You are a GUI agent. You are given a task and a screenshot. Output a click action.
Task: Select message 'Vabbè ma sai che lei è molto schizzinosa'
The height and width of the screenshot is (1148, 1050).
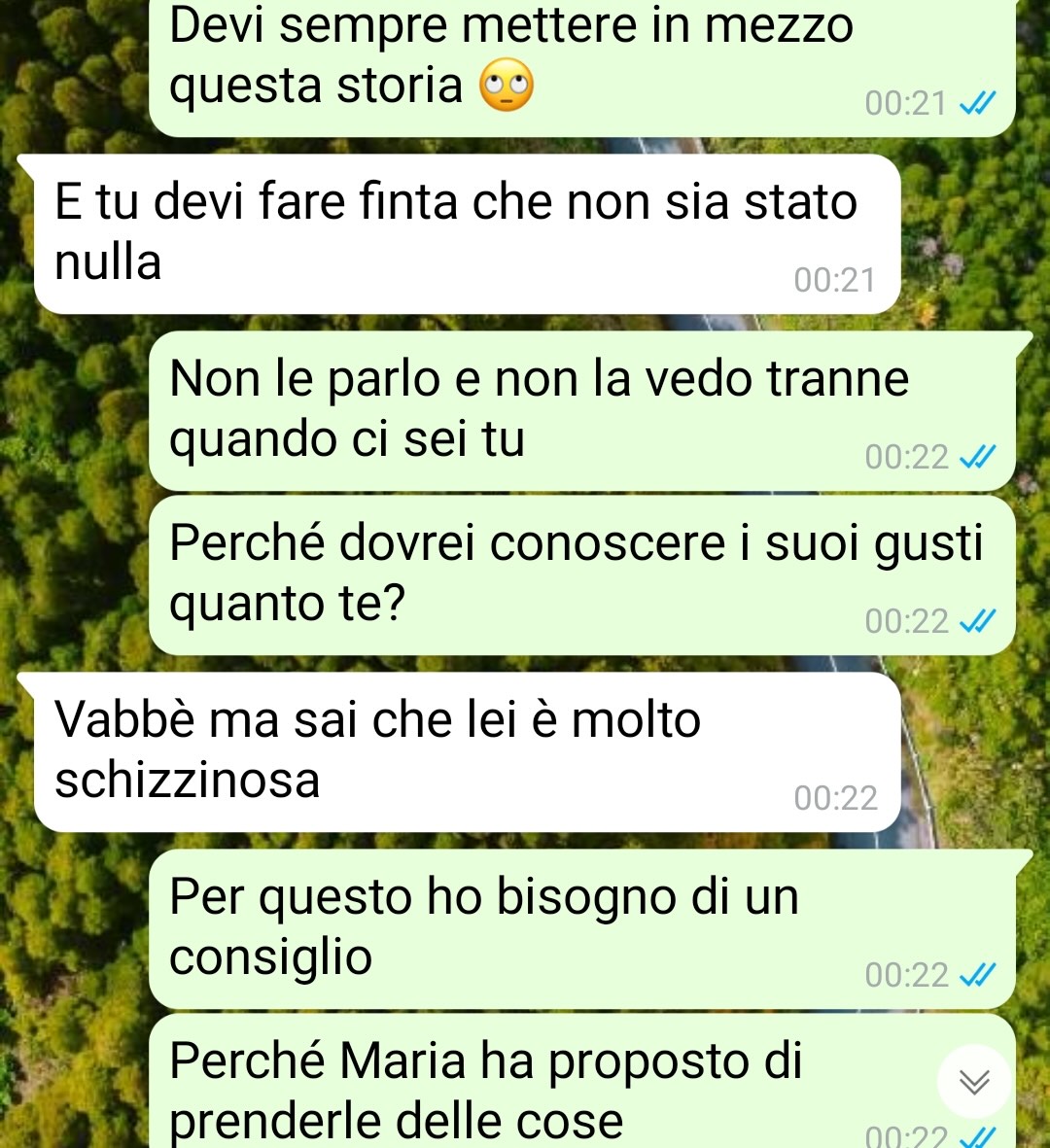tap(468, 752)
